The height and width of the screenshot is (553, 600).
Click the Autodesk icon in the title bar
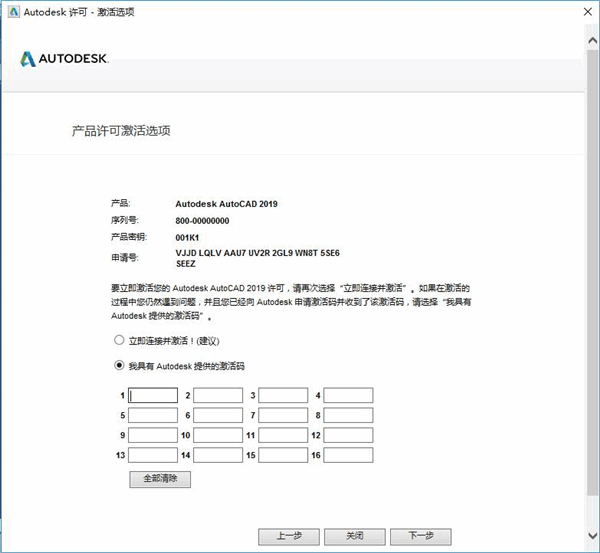pyautogui.click(x=11, y=11)
